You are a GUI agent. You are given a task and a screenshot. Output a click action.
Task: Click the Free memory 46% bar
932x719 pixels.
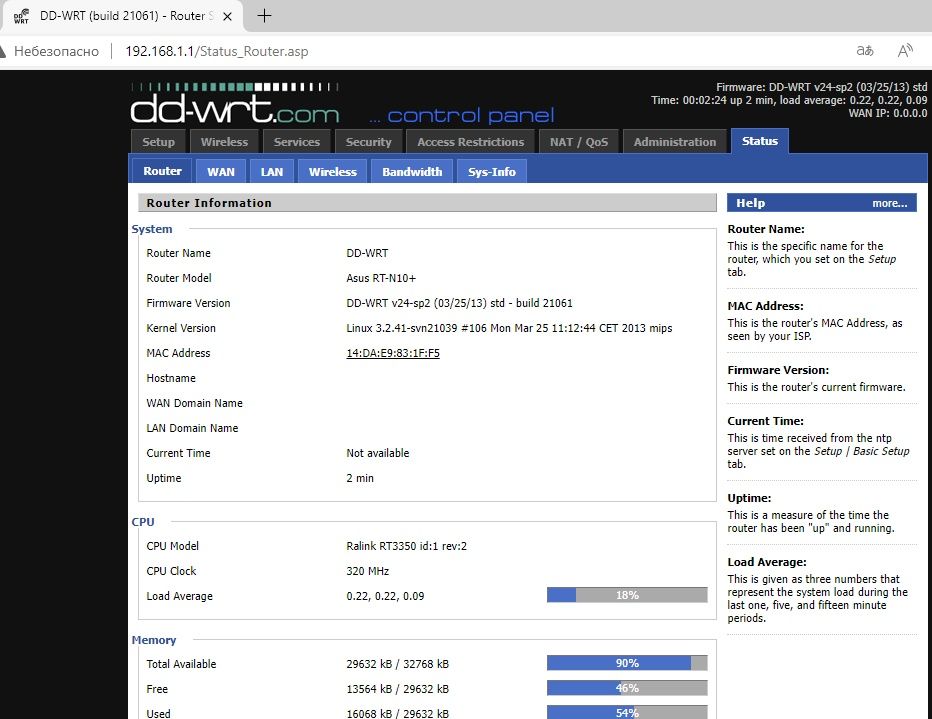click(627, 688)
